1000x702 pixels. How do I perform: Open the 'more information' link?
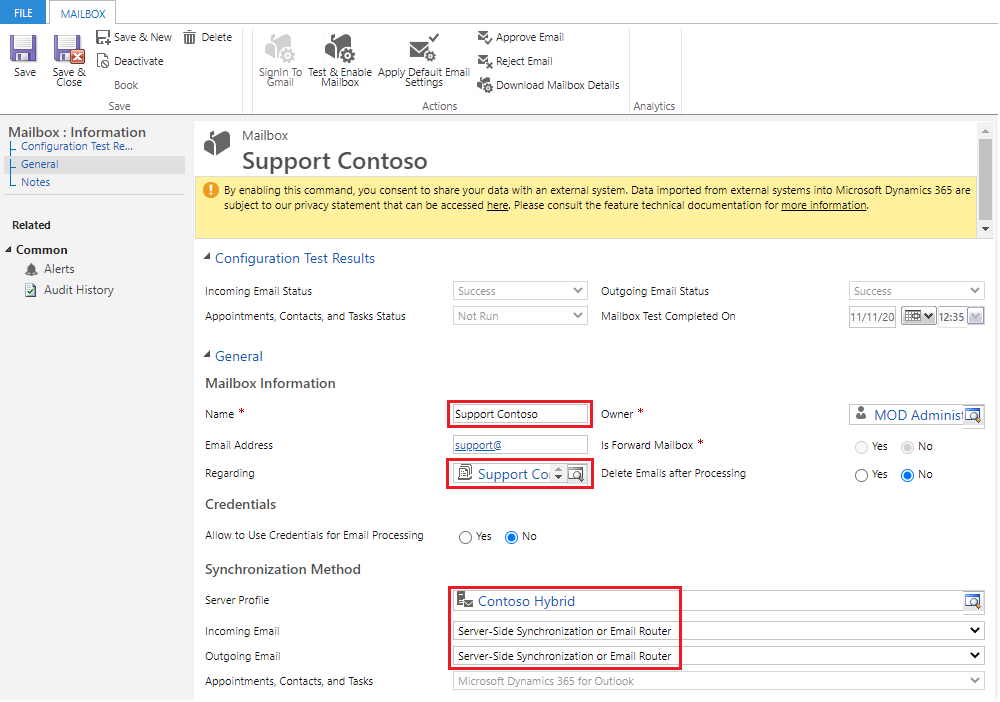[823, 206]
